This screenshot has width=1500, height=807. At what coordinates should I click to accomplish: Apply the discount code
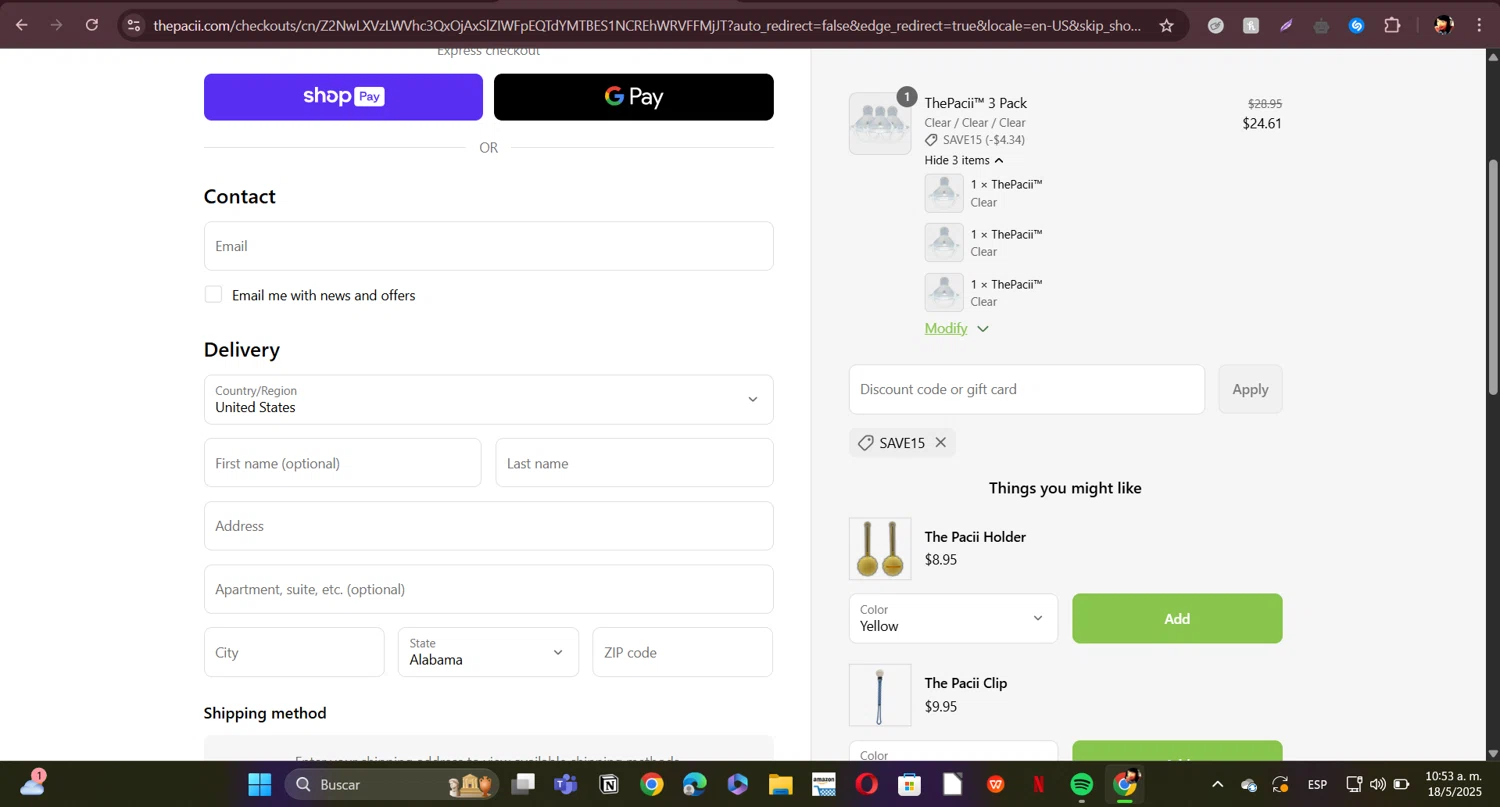1250,389
